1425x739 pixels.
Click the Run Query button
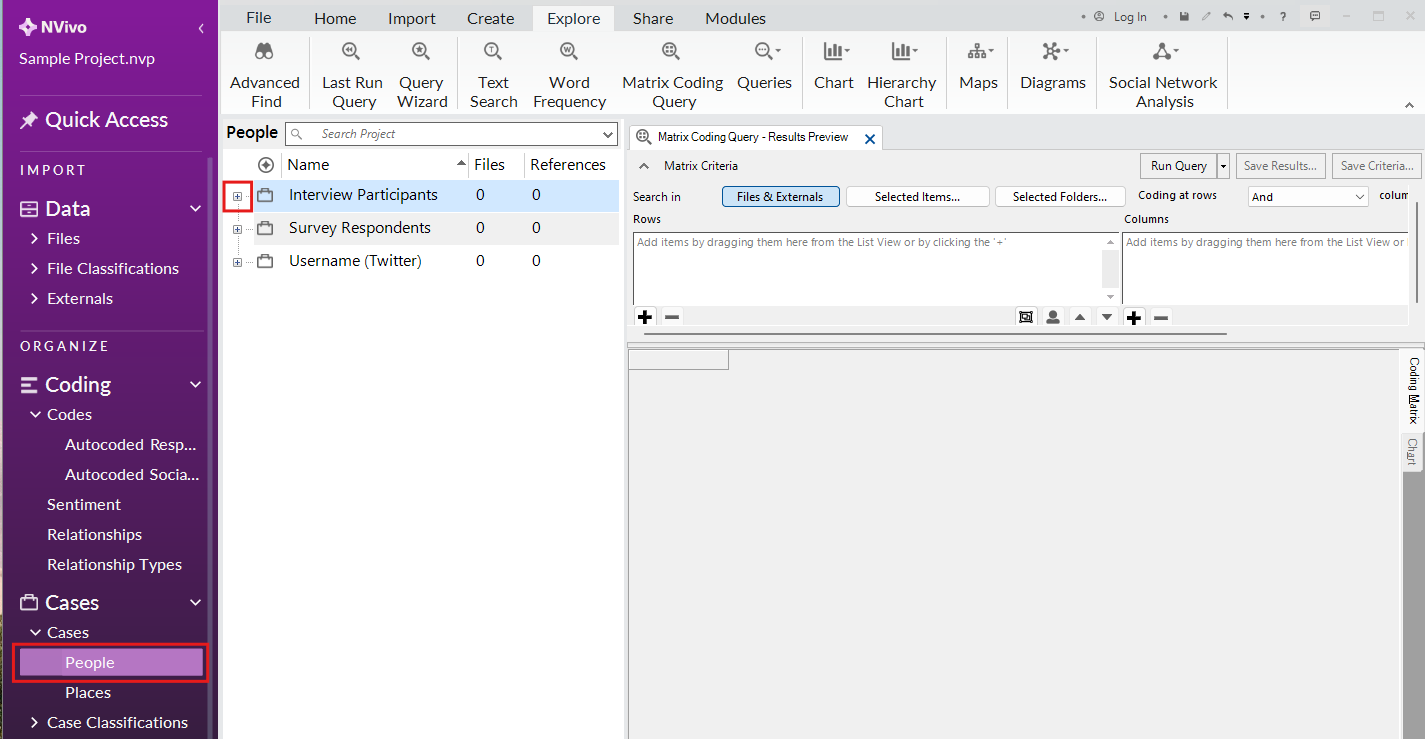(1177, 165)
